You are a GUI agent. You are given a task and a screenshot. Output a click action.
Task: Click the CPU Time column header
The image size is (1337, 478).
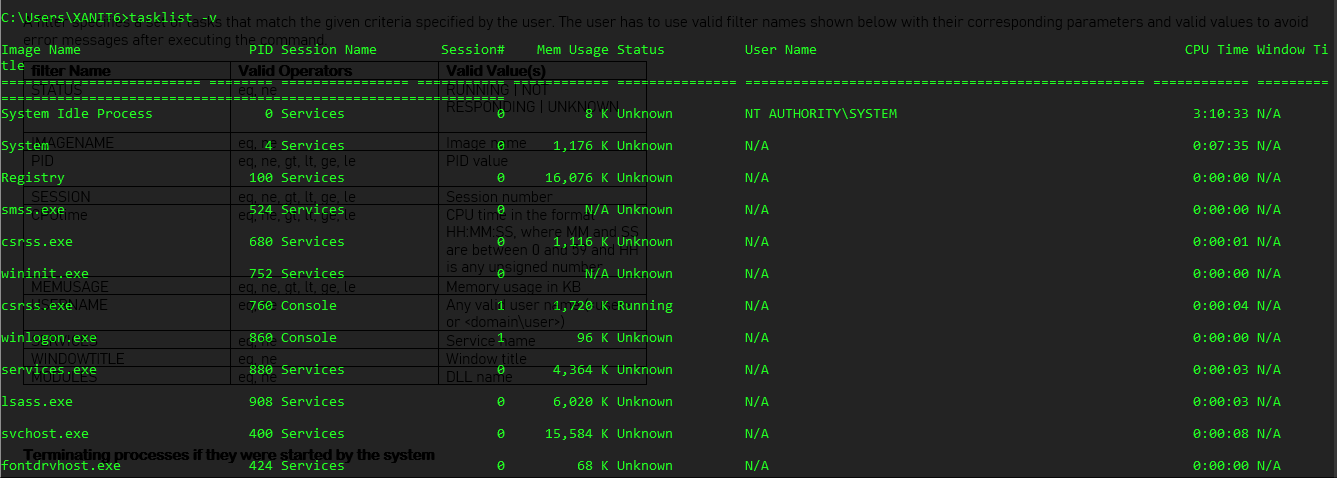pos(1216,50)
